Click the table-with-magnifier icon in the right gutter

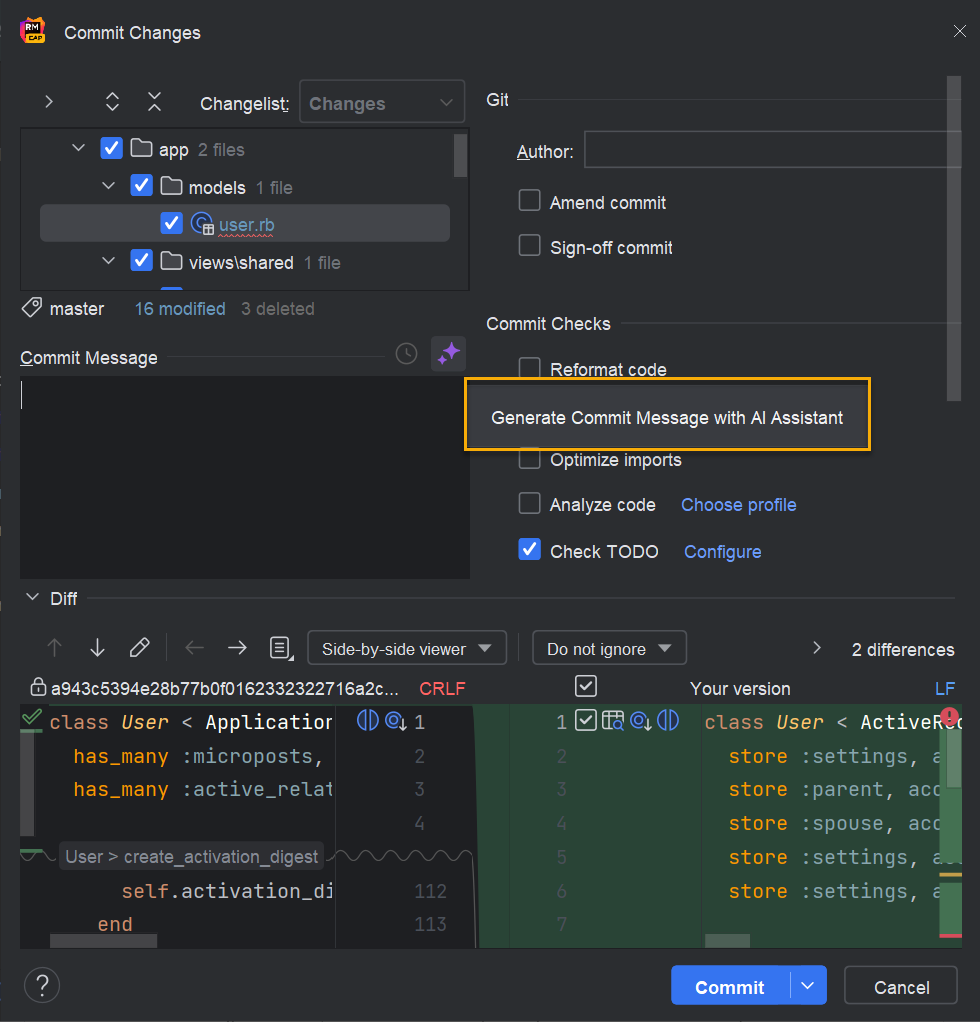(613, 721)
